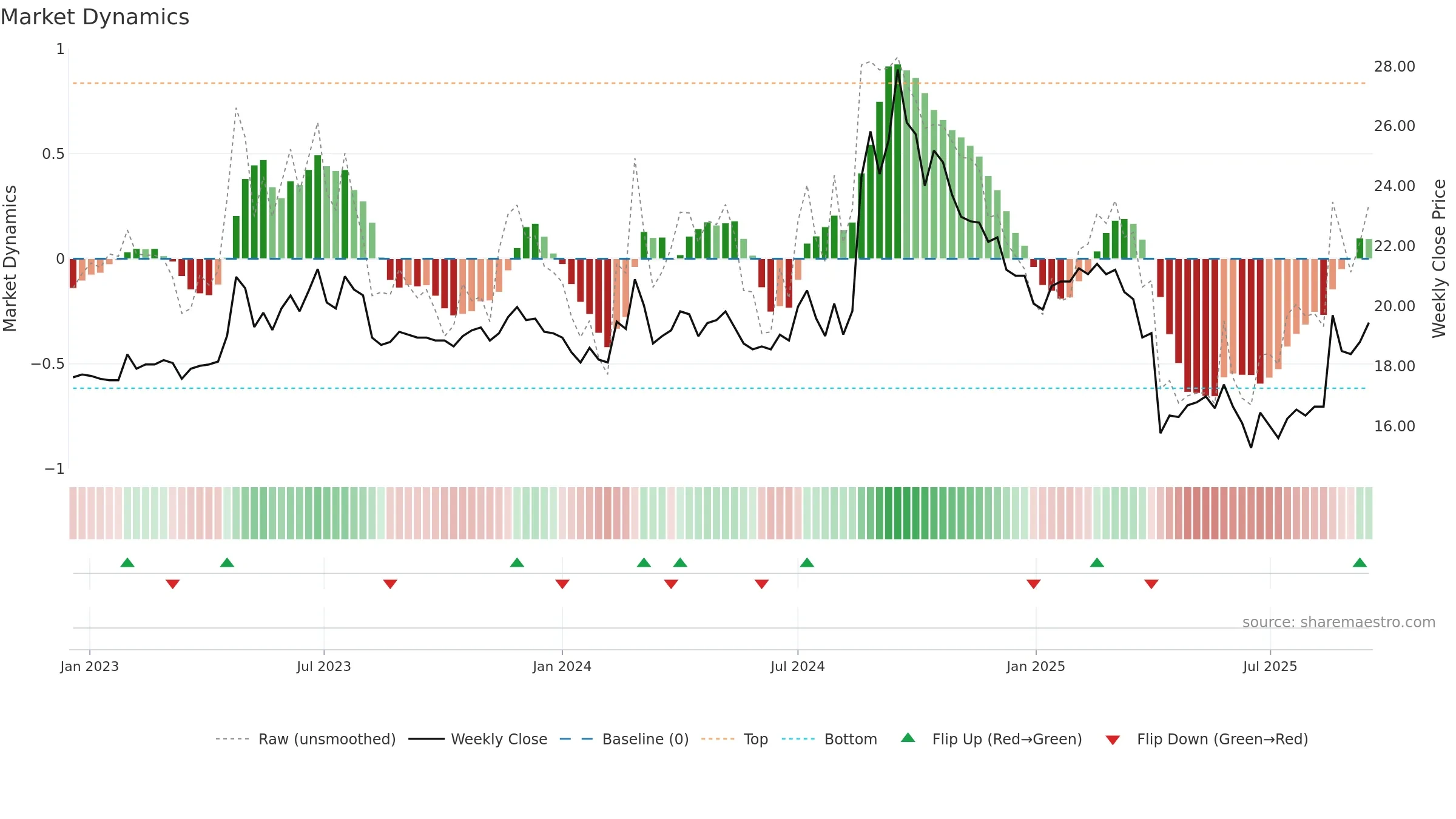The width and height of the screenshot is (1456, 819).
Task: Toggle the Flip Up (Red→Green) legend entry
Action: [x=992, y=739]
